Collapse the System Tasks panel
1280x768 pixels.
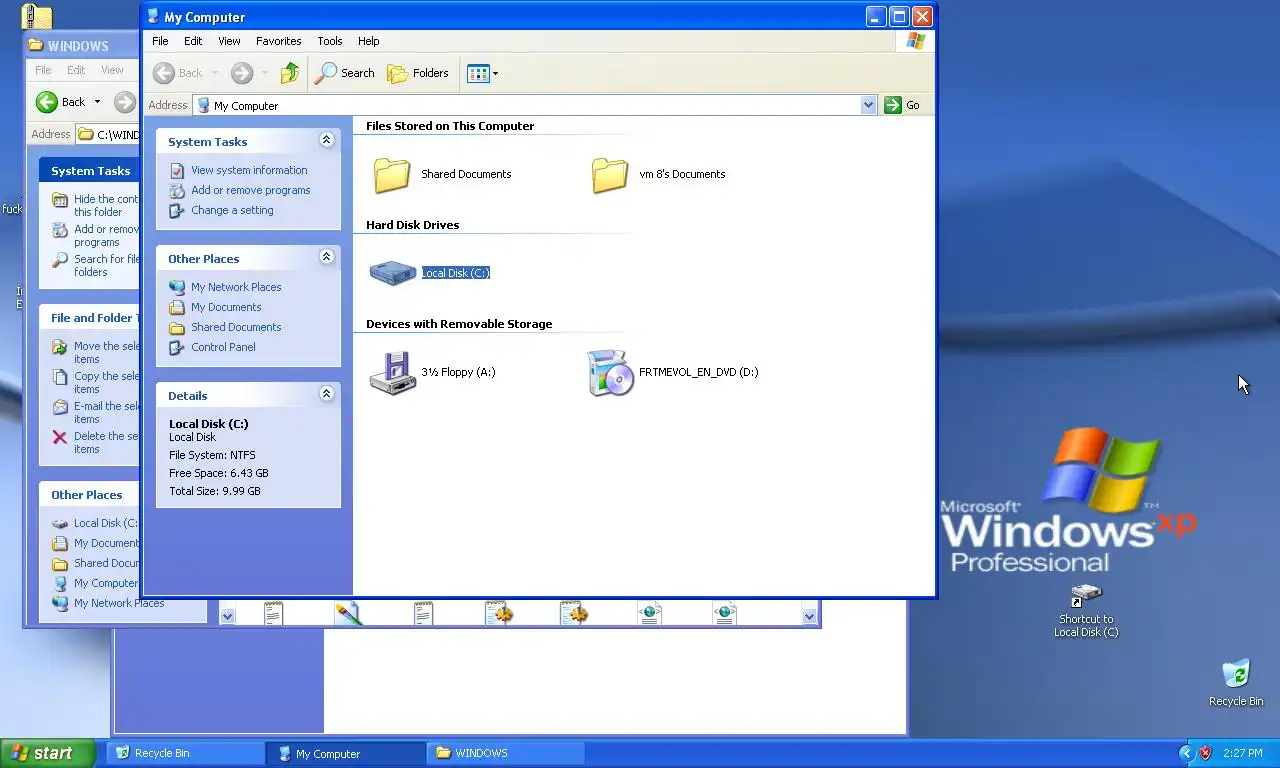[326, 140]
